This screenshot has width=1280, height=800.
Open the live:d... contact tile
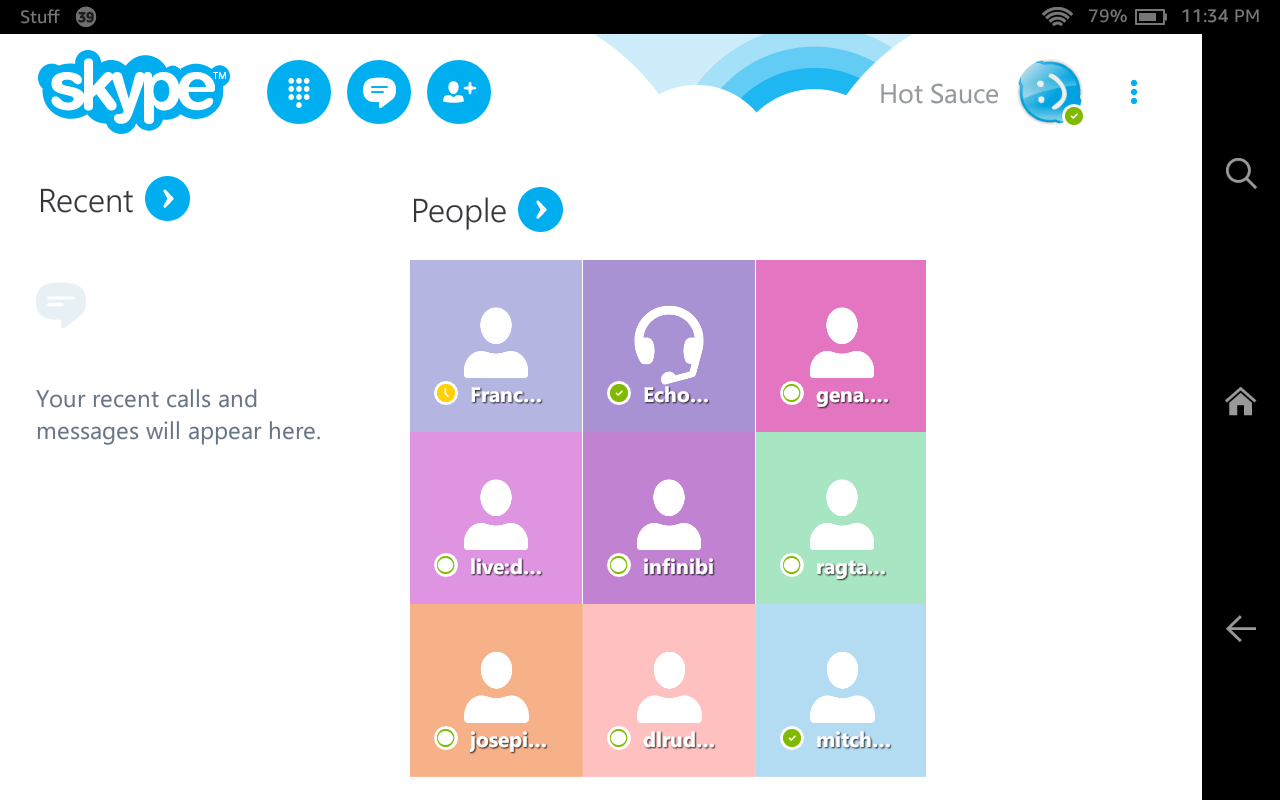[496, 518]
